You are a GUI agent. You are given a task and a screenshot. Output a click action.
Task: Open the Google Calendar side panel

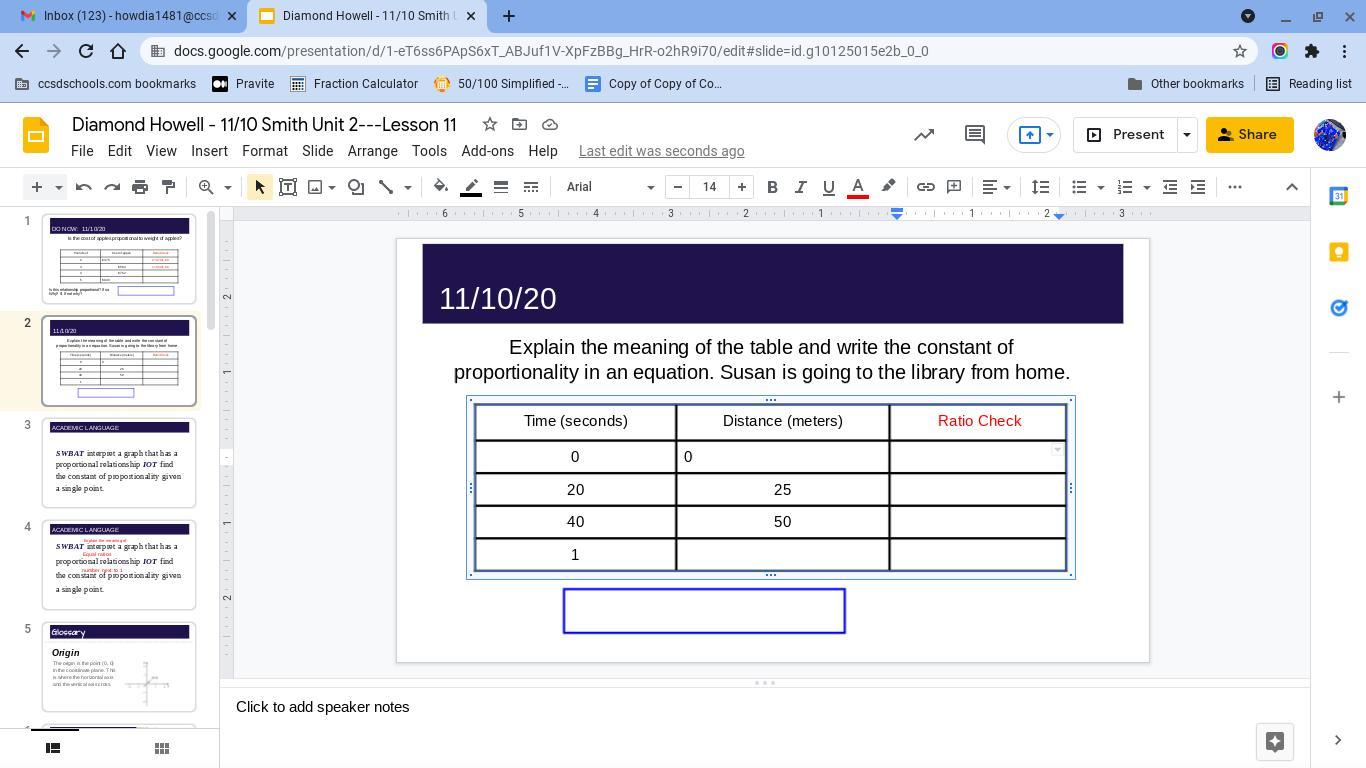[1338, 196]
